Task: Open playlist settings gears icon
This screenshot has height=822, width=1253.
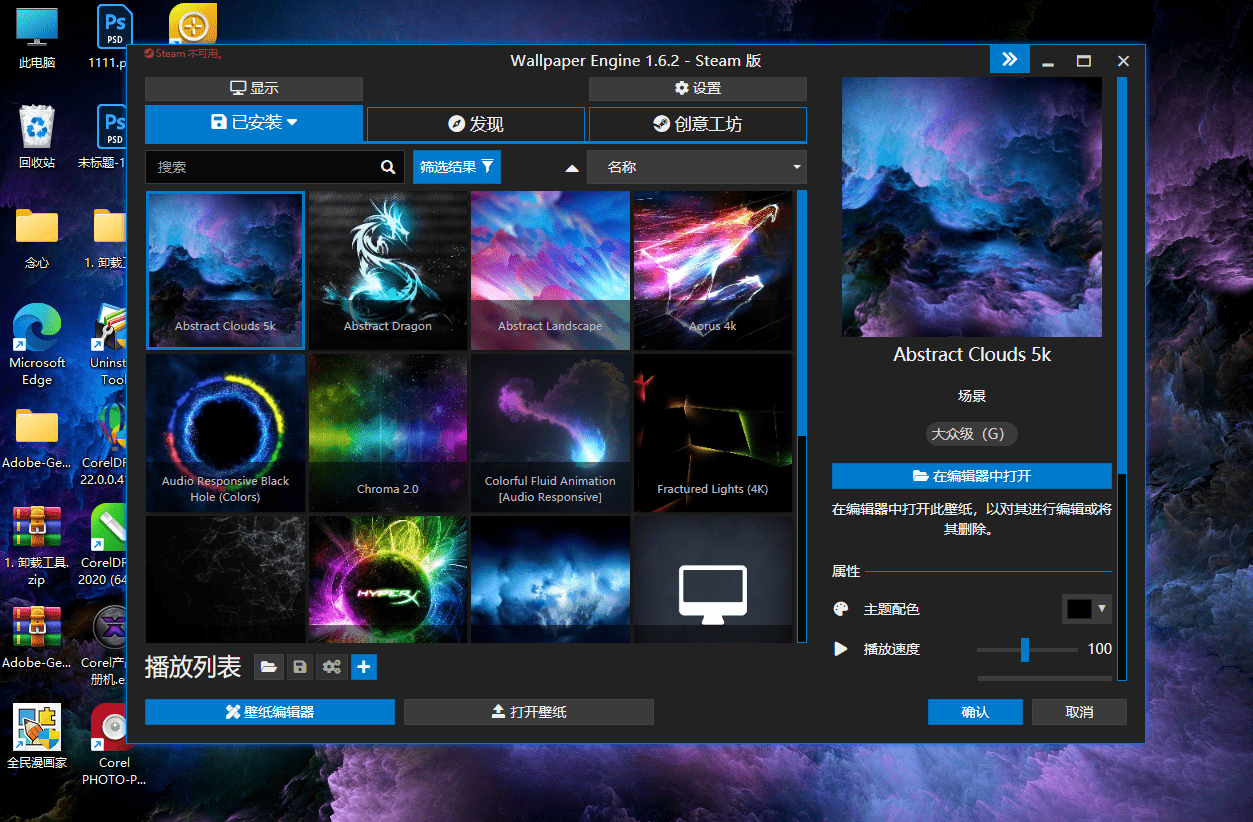Action: [x=331, y=667]
